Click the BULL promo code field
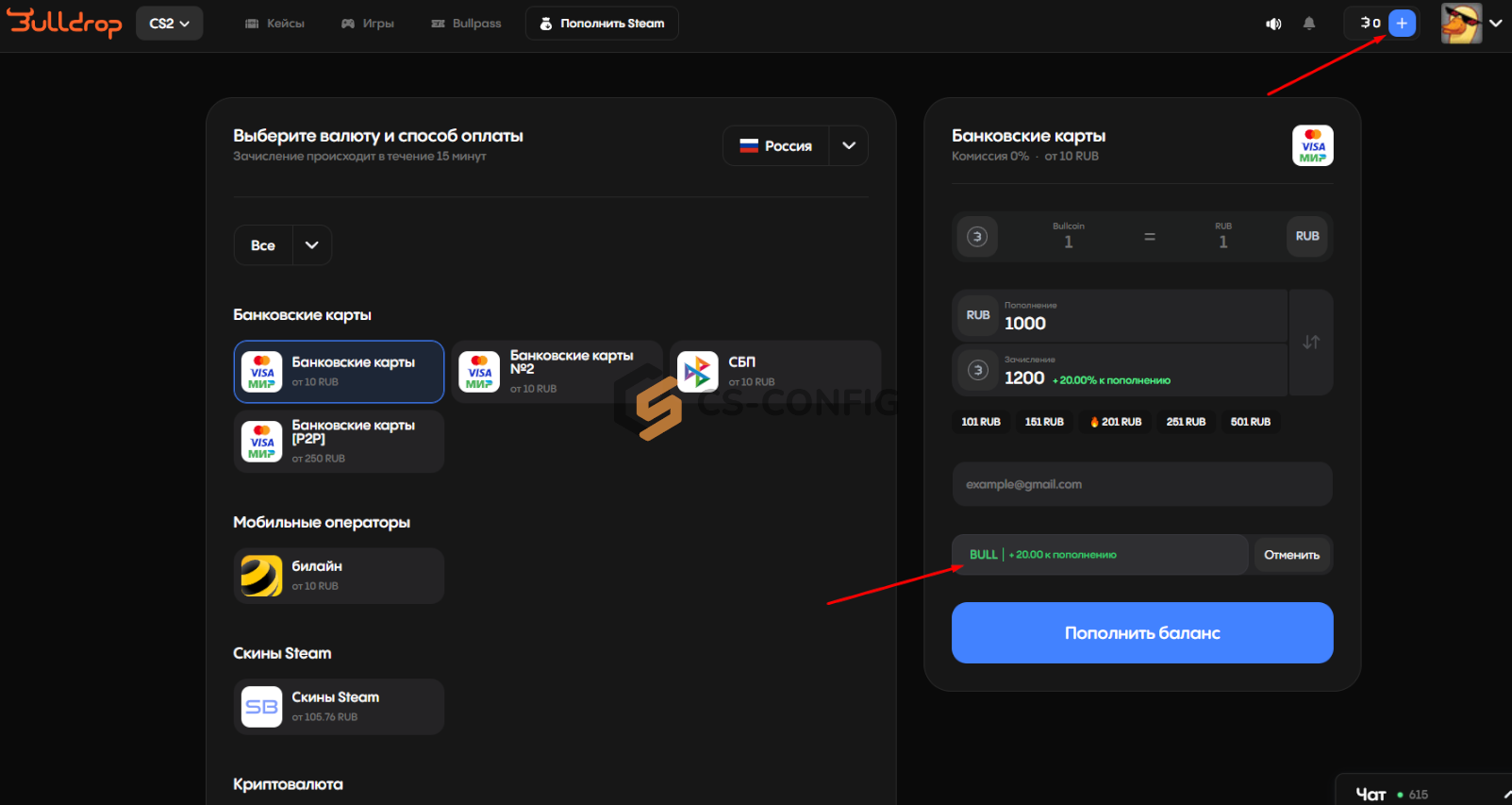The width and height of the screenshot is (1512, 805). [1101, 555]
